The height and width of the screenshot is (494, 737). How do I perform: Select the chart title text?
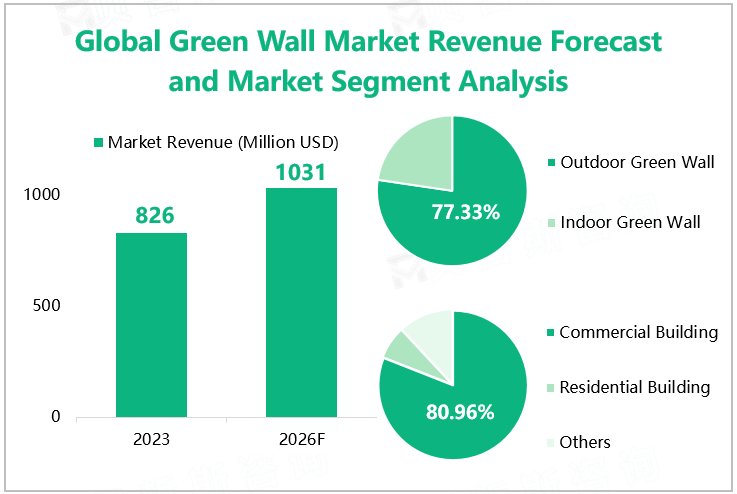(x=369, y=61)
